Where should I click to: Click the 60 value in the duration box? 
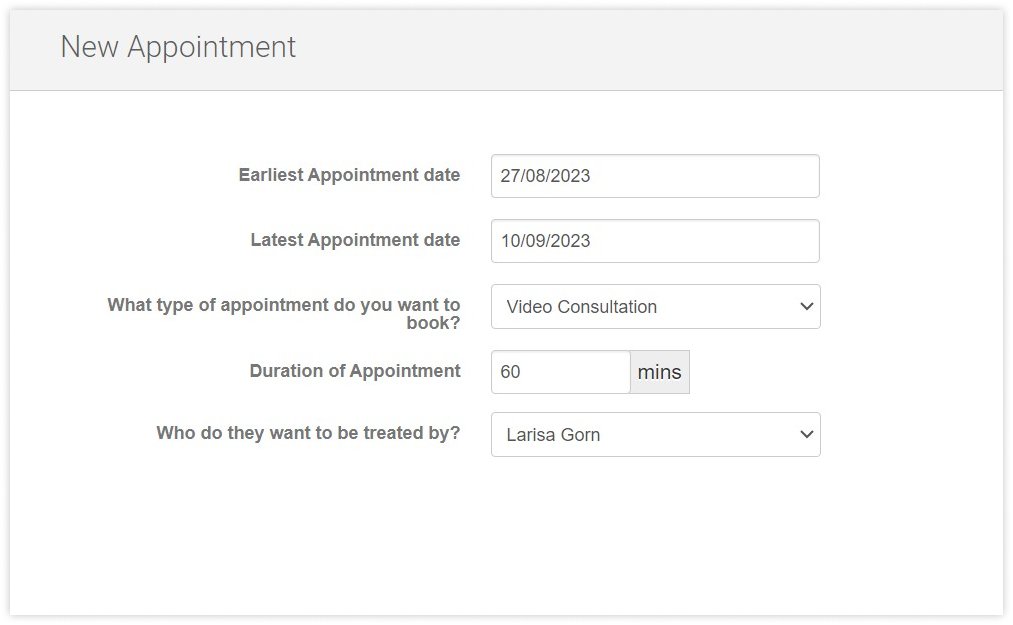pyautogui.click(x=511, y=372)
